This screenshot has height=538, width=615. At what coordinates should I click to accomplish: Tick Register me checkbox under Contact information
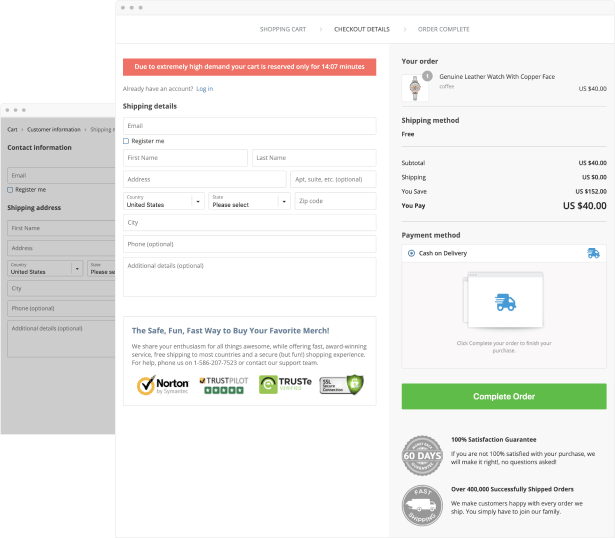click(10, 189)
